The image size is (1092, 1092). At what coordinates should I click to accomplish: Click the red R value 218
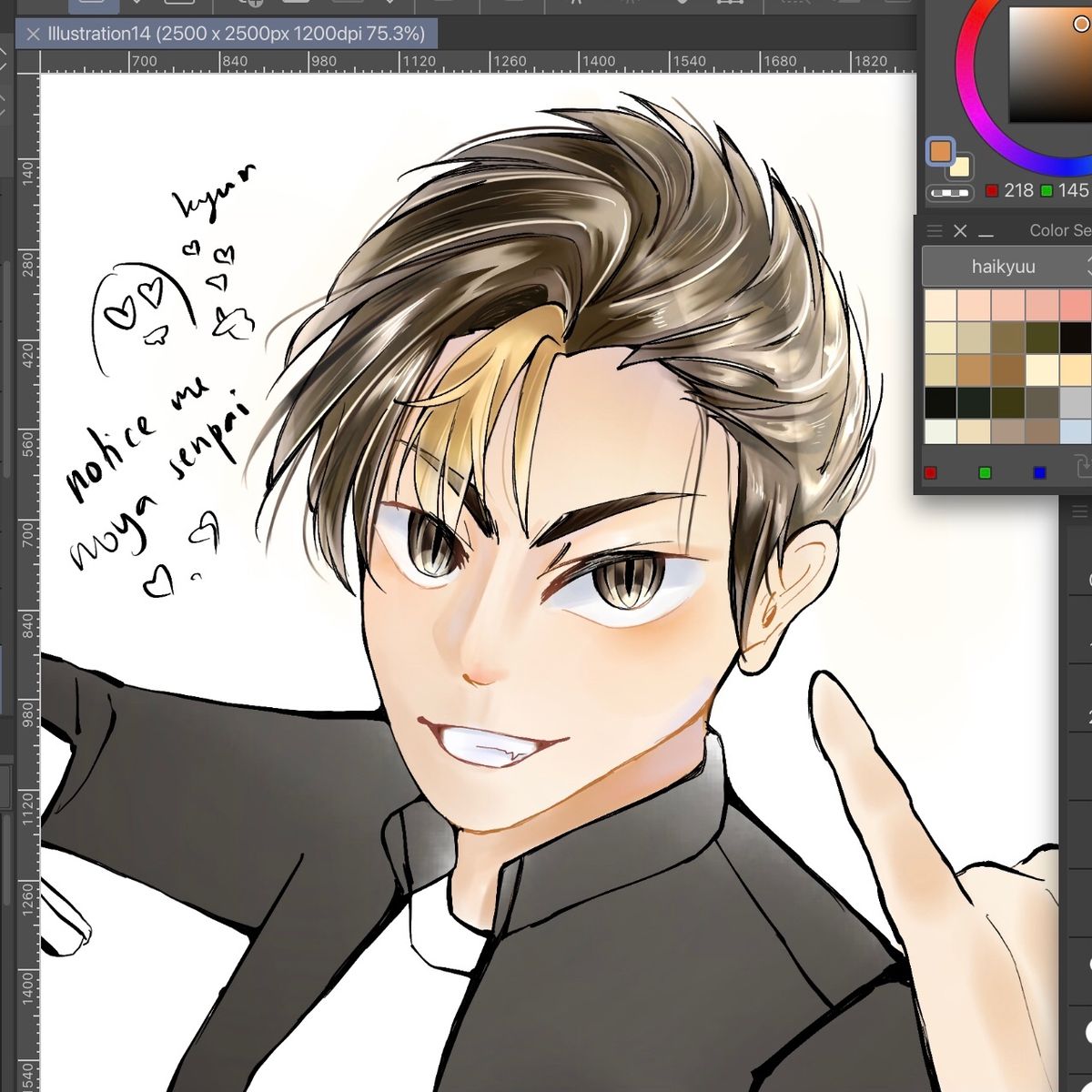(1018, 190)
